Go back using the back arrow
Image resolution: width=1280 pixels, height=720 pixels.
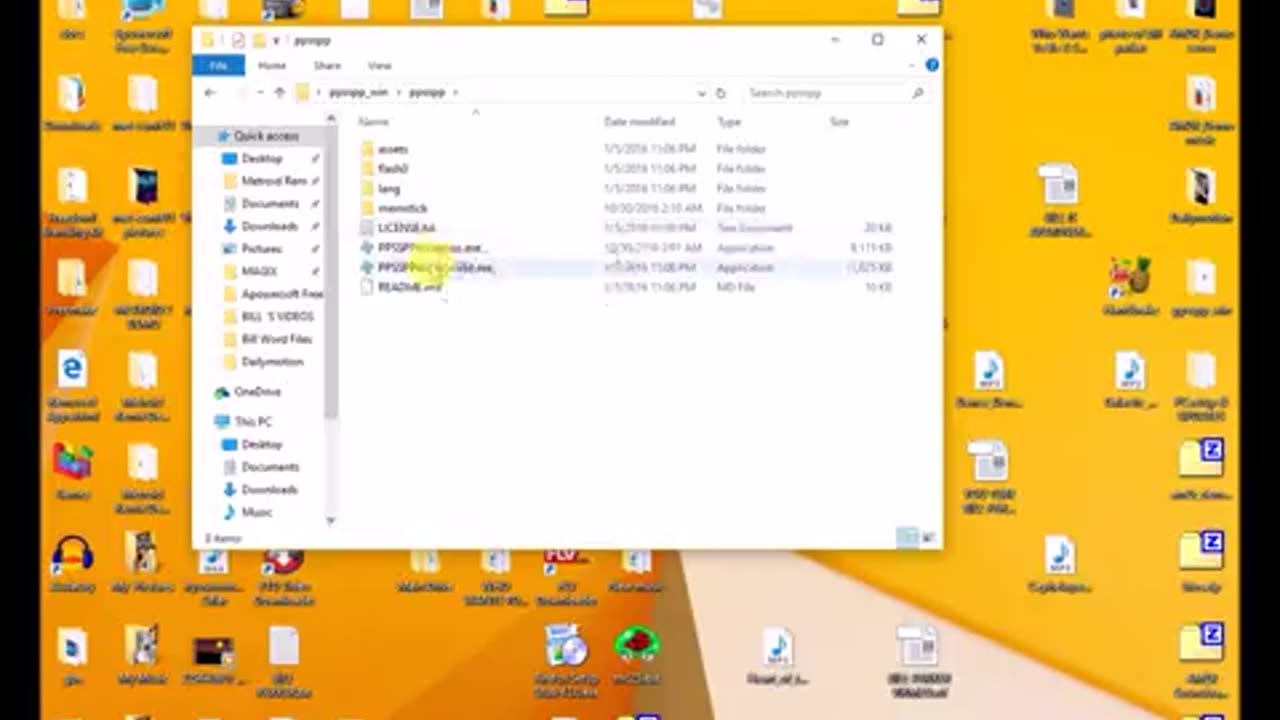point(210,92)
